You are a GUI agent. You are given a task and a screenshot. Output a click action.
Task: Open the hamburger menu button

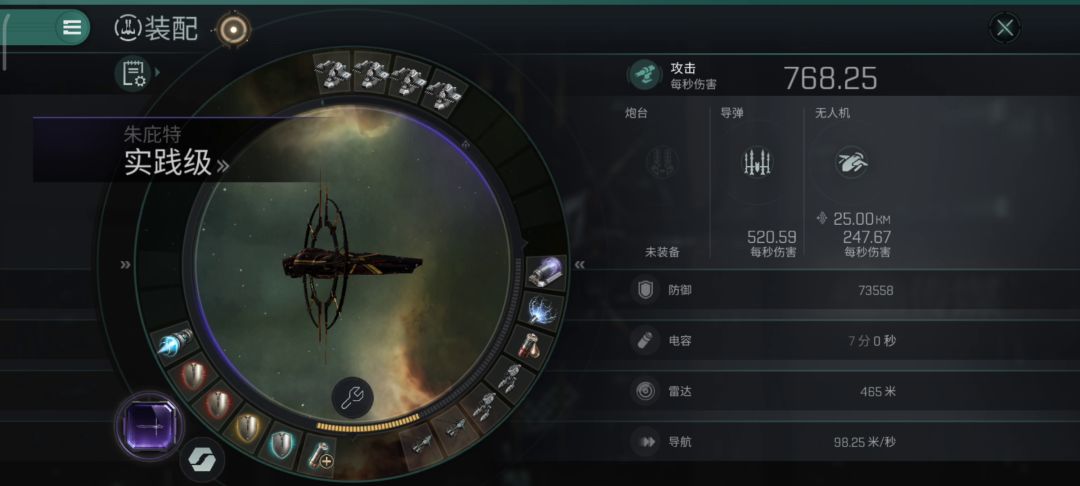[72, 28]
